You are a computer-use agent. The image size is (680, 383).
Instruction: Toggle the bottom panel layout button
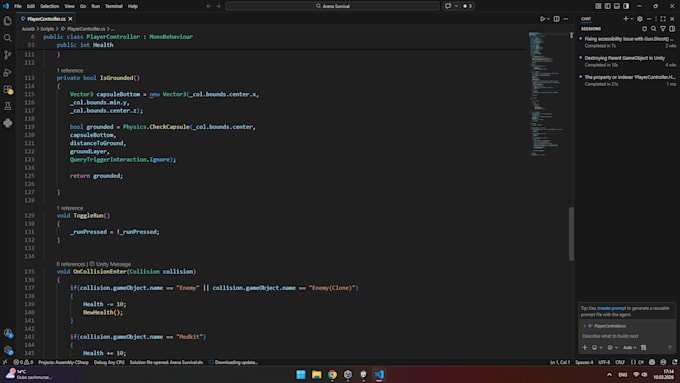(617, 6)
